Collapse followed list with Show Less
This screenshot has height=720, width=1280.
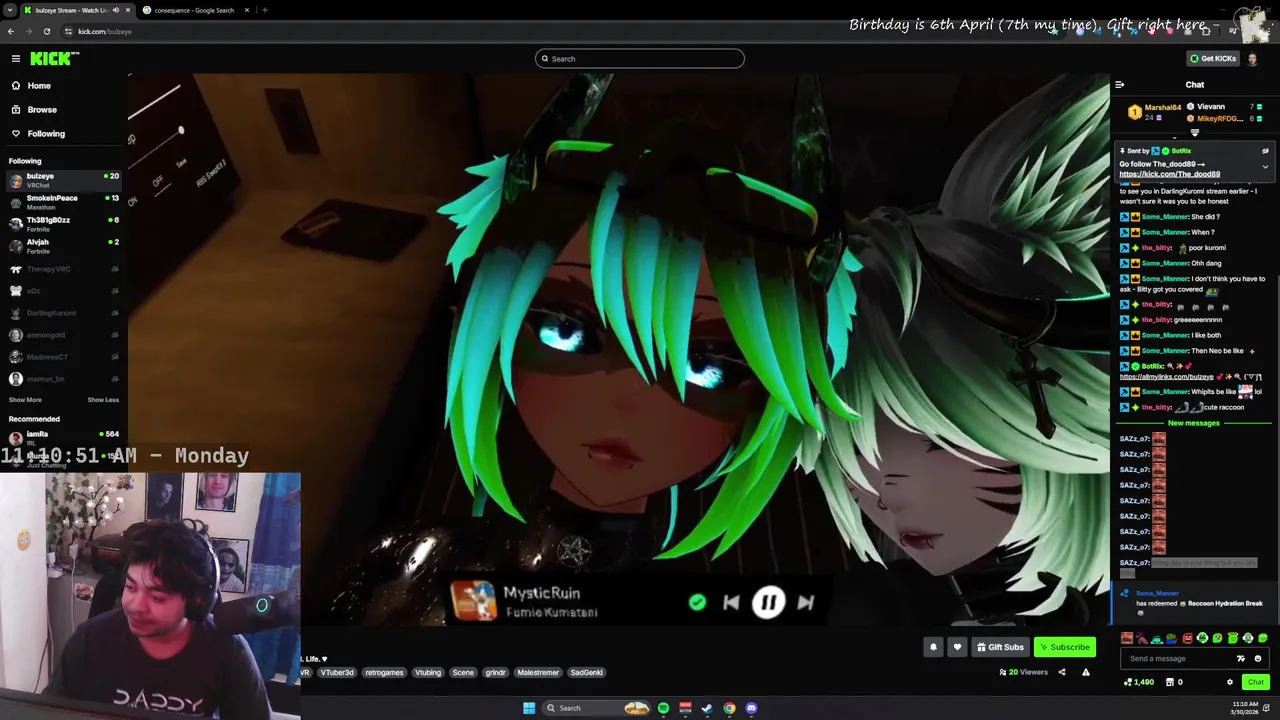103,400
